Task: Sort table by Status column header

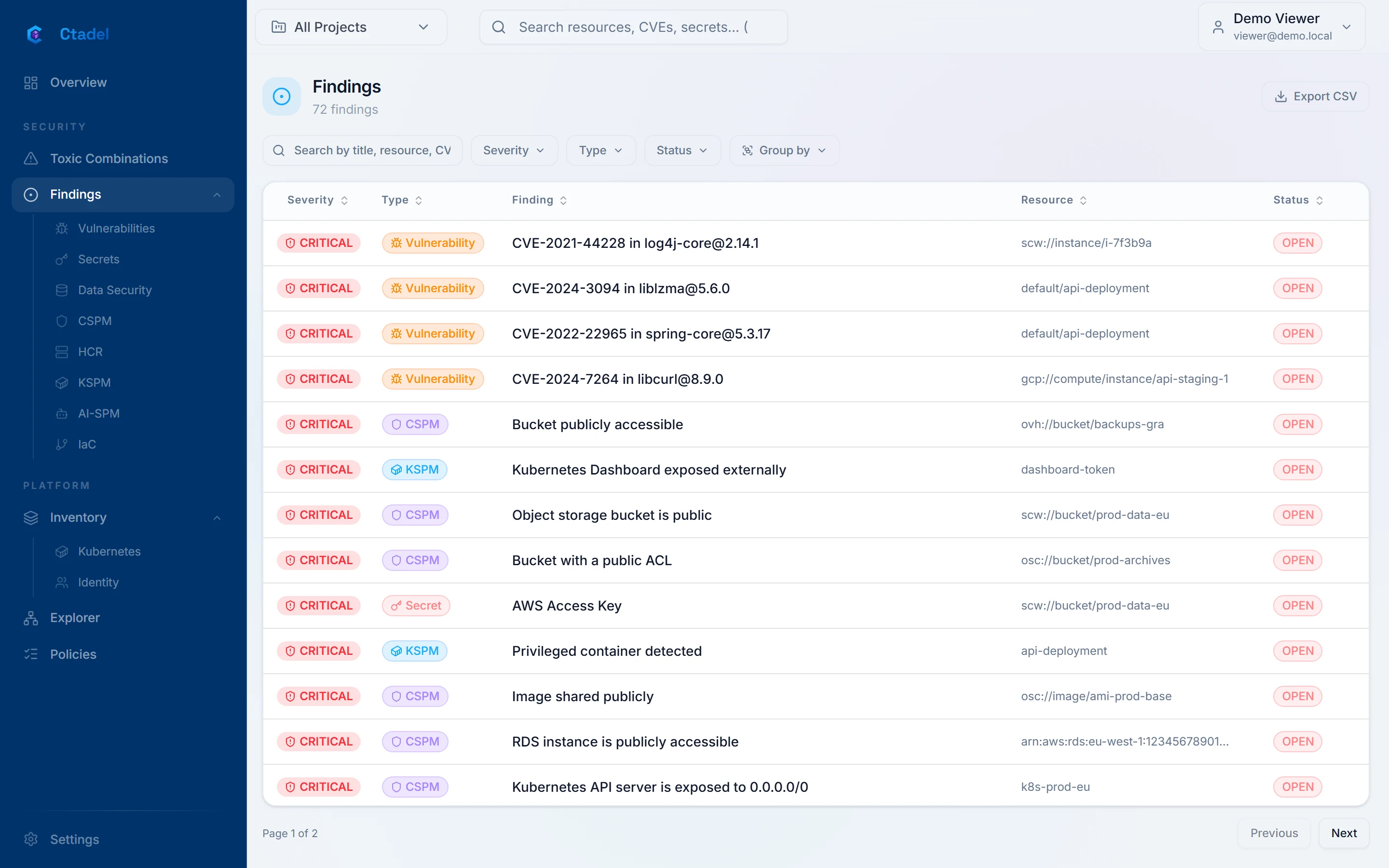Action: pos(1298,200)
